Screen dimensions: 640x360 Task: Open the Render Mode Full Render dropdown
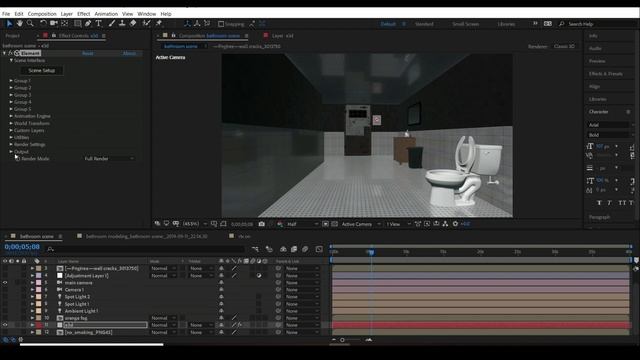109,158
